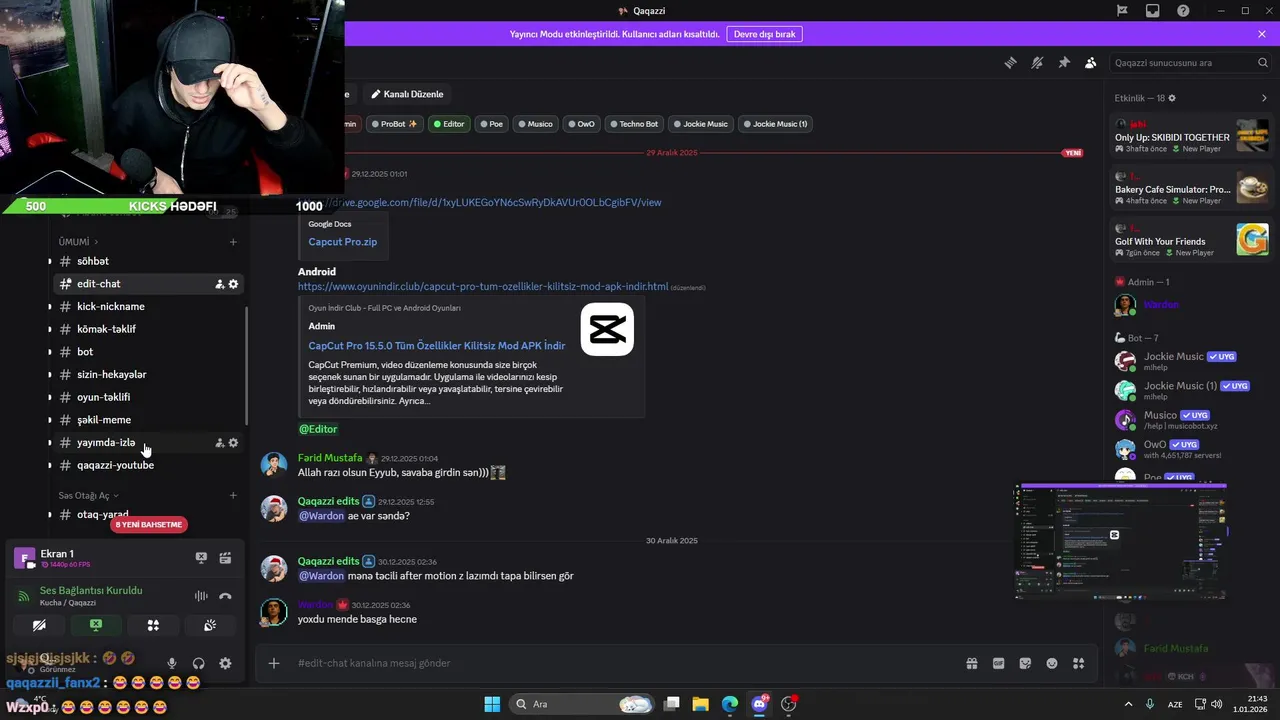1280x720 pixels.
Task: Open apps launcher in message bar
Action: click(1078, 663)
